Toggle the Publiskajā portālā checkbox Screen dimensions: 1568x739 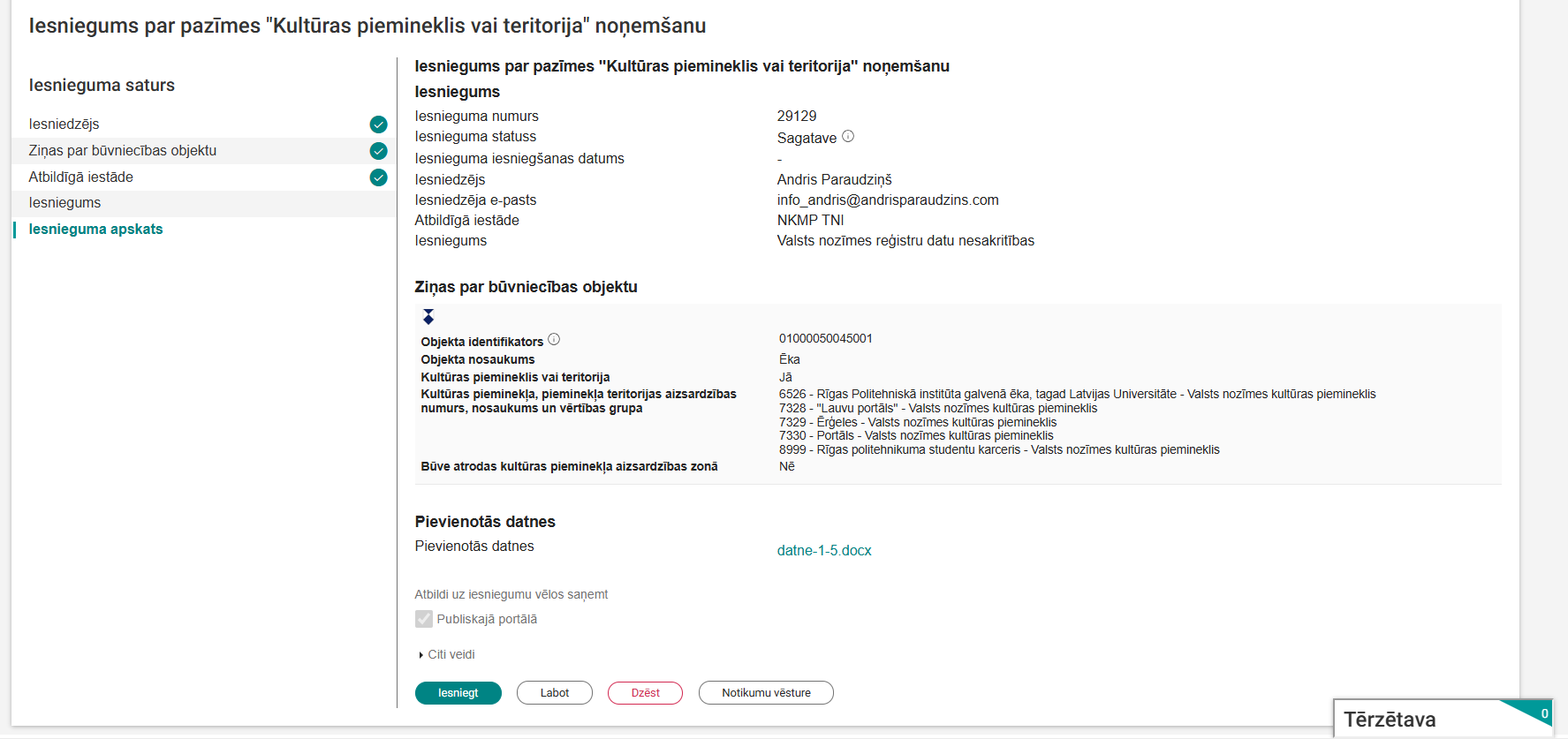423,619
